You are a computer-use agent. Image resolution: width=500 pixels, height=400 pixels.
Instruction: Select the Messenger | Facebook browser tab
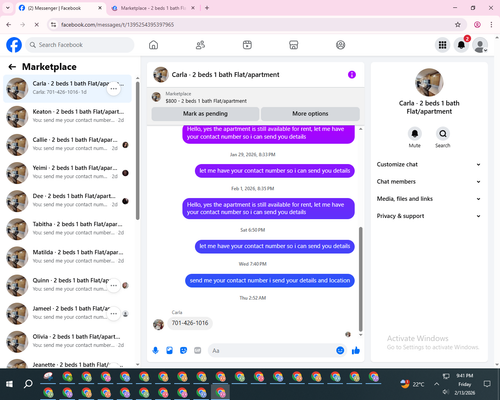60,8
